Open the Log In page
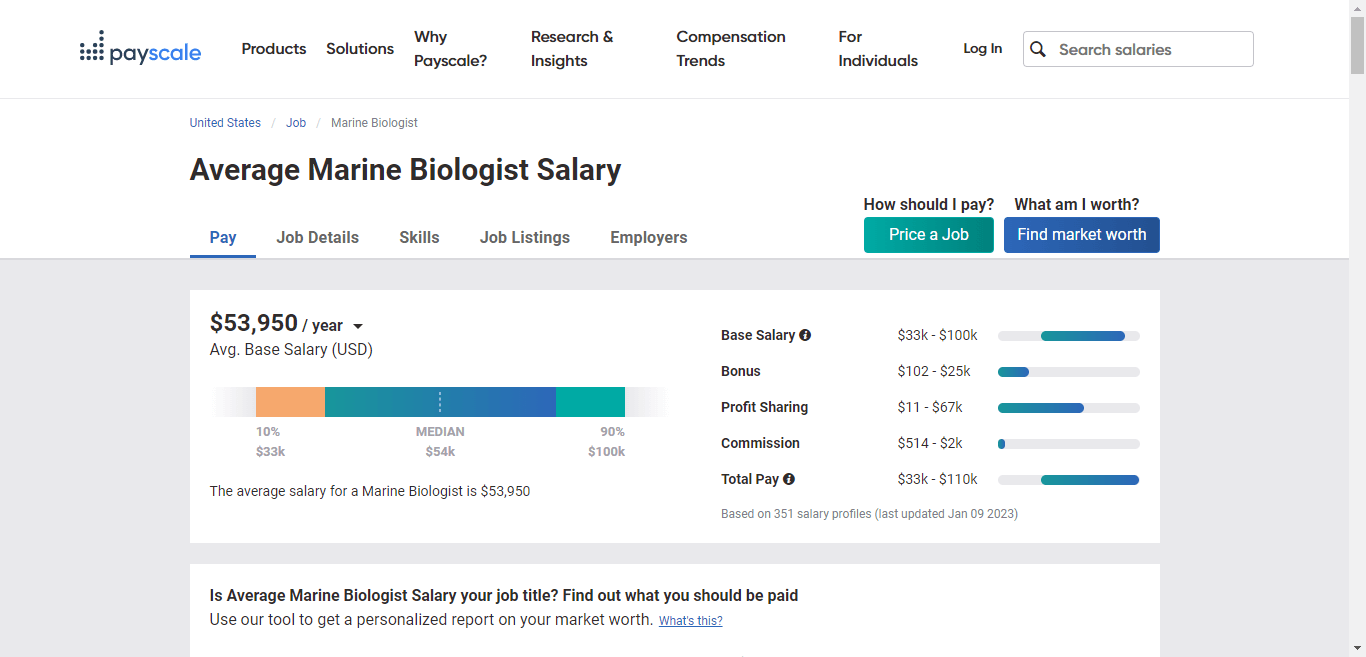Viewport: 1366px width, 657px height. coord(982,48)
